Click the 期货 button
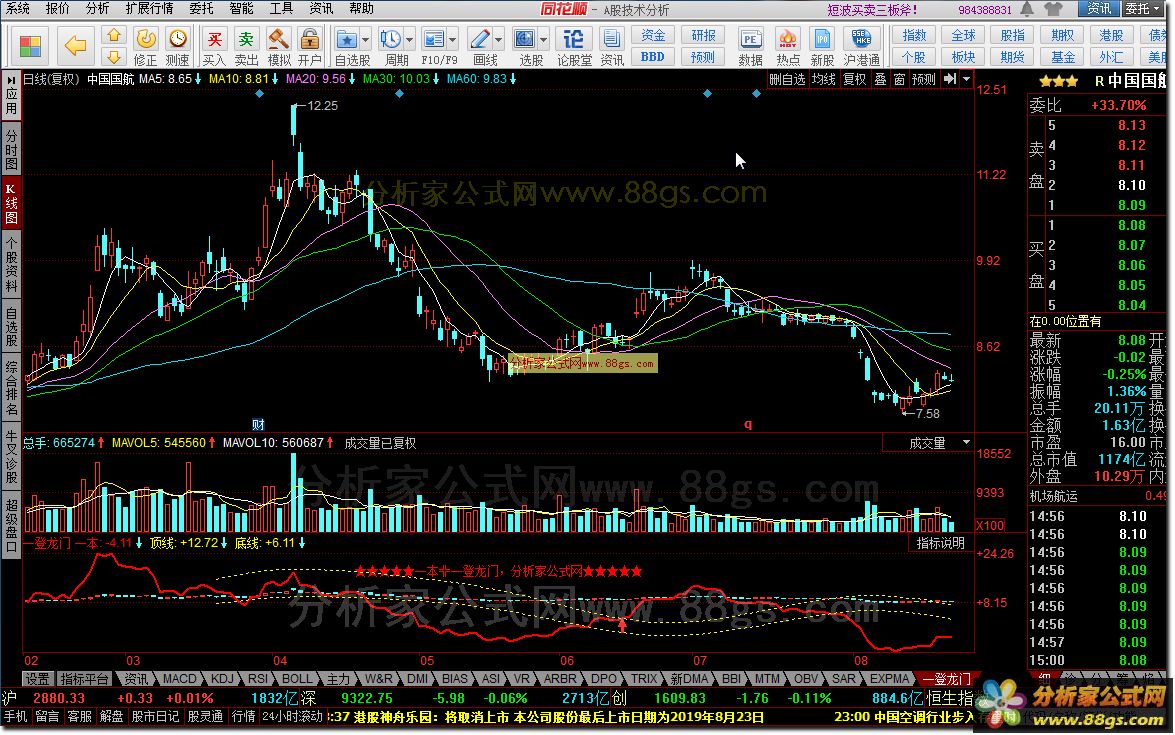This screenshot has width=1175, height=735. pos(1012,57)
